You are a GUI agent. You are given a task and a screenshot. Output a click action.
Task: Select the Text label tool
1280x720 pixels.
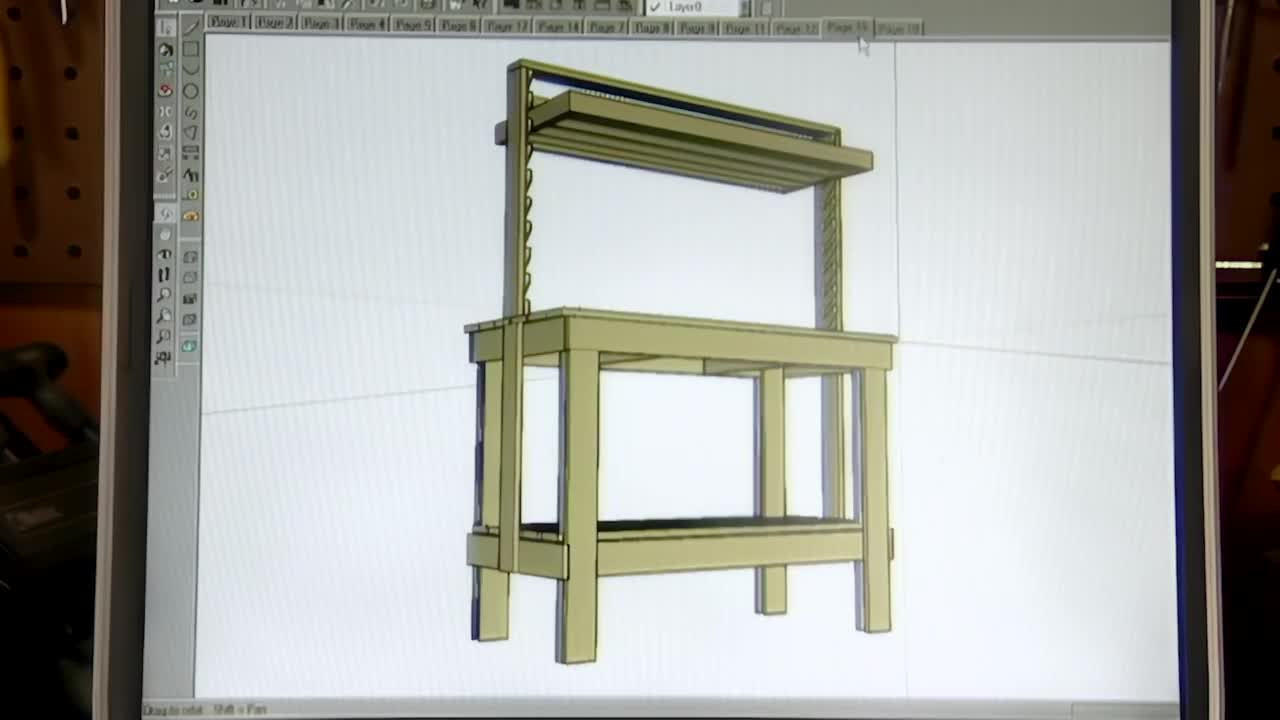pyautogui.click(x=190, y=174)
